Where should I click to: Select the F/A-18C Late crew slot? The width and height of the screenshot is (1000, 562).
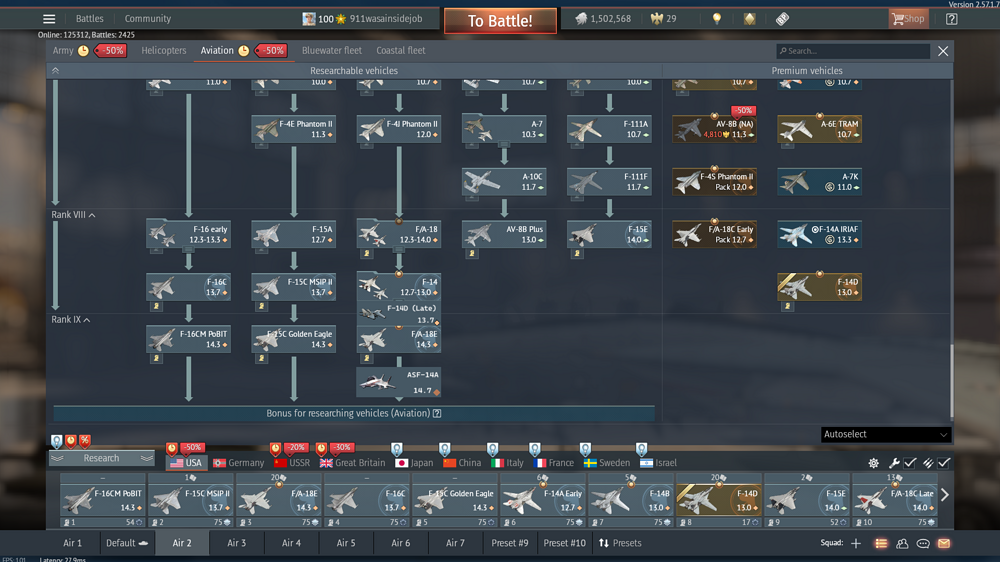895,500
